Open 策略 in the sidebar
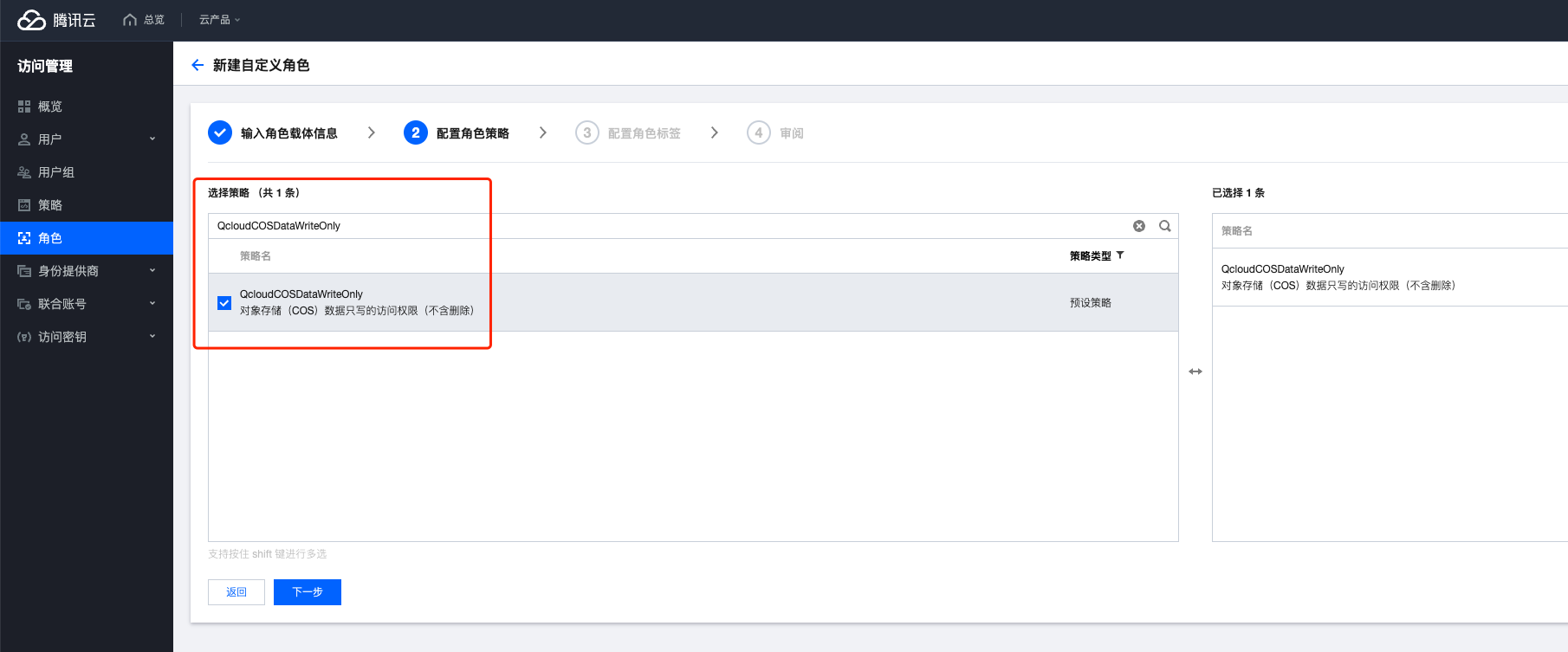This screenshot has width=1568, height=652. click(x=87, y=205)
